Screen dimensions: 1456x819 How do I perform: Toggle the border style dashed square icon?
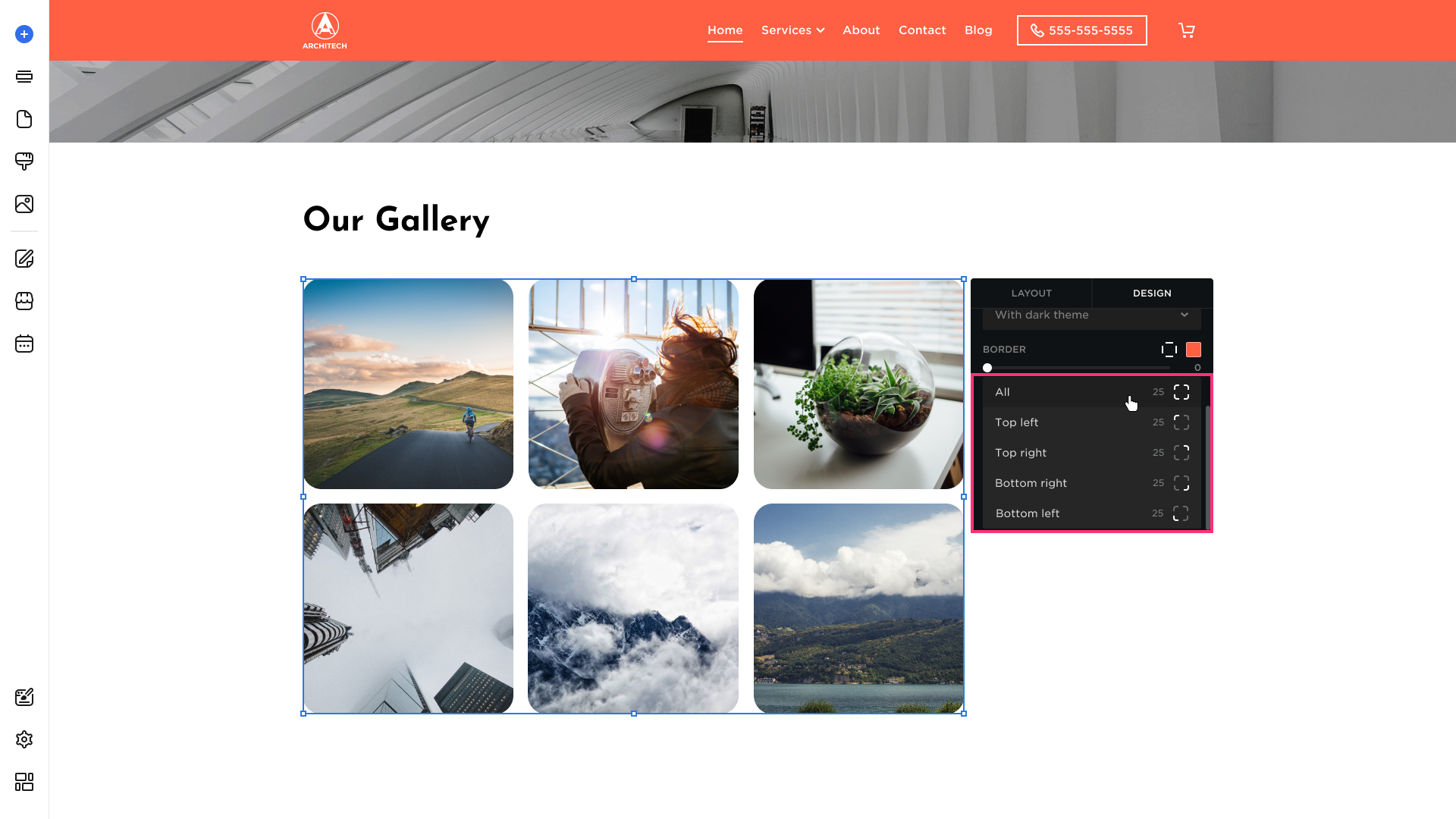(x=1169, y=350)
